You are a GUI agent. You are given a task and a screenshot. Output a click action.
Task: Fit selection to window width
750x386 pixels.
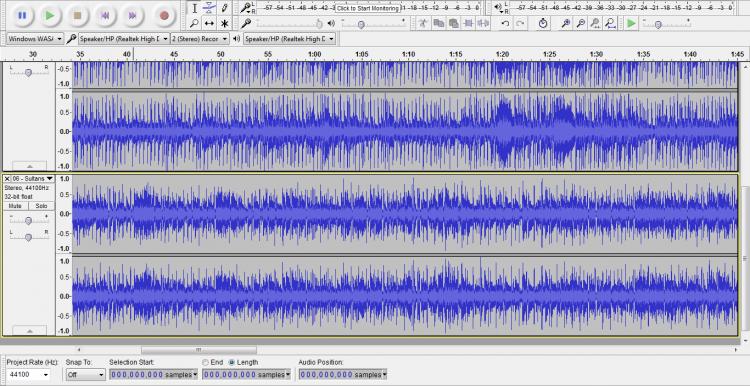coord(595,23)
